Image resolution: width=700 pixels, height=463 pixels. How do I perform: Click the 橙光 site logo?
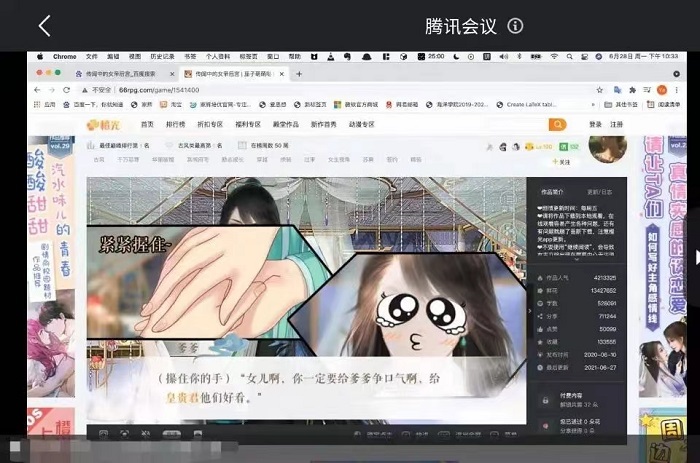[x=104, y=125]
